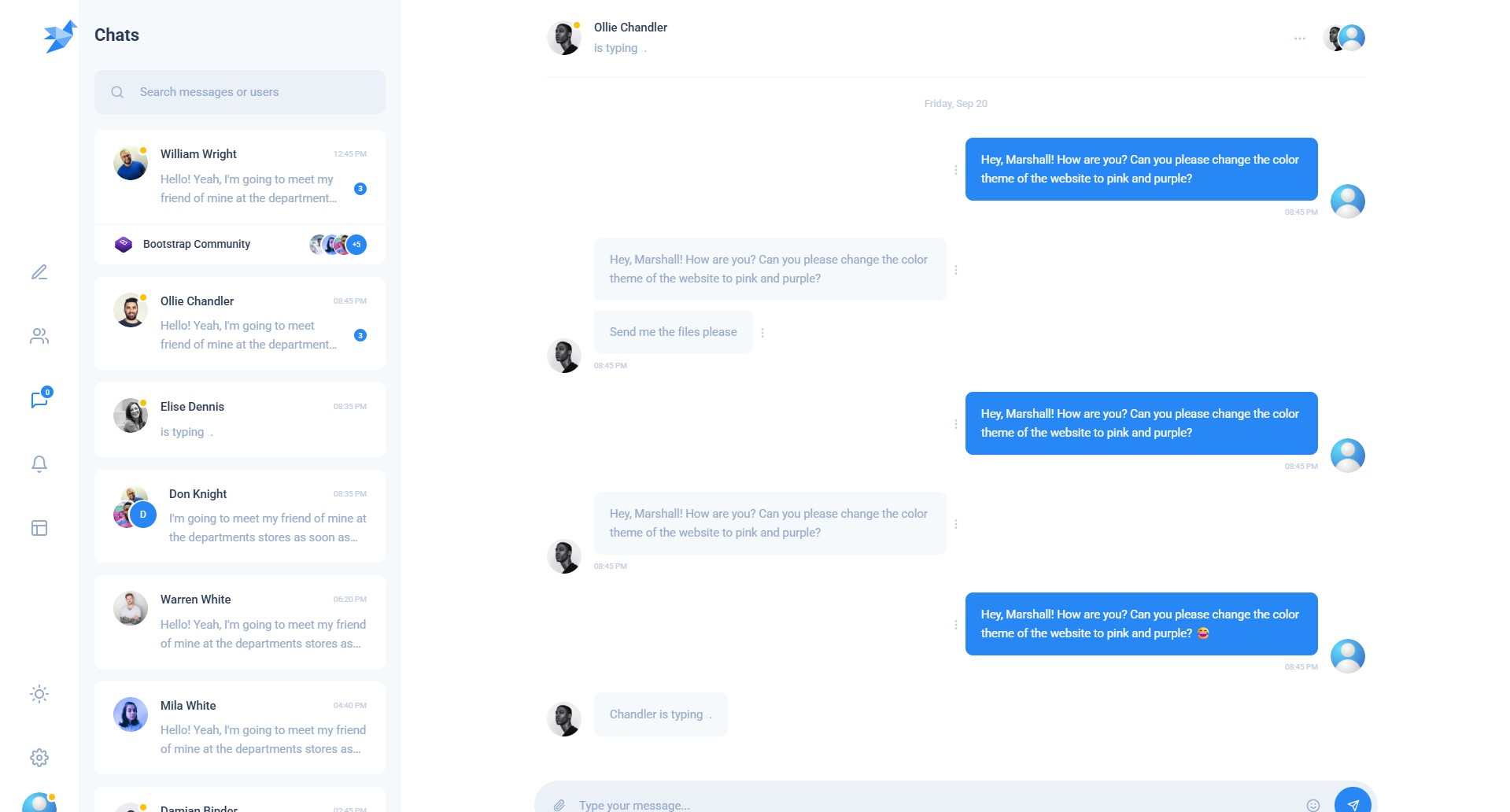Open options for the 'Send me the files please' message
Viewport: 1510px width, 812px height.
coord(762,332)
